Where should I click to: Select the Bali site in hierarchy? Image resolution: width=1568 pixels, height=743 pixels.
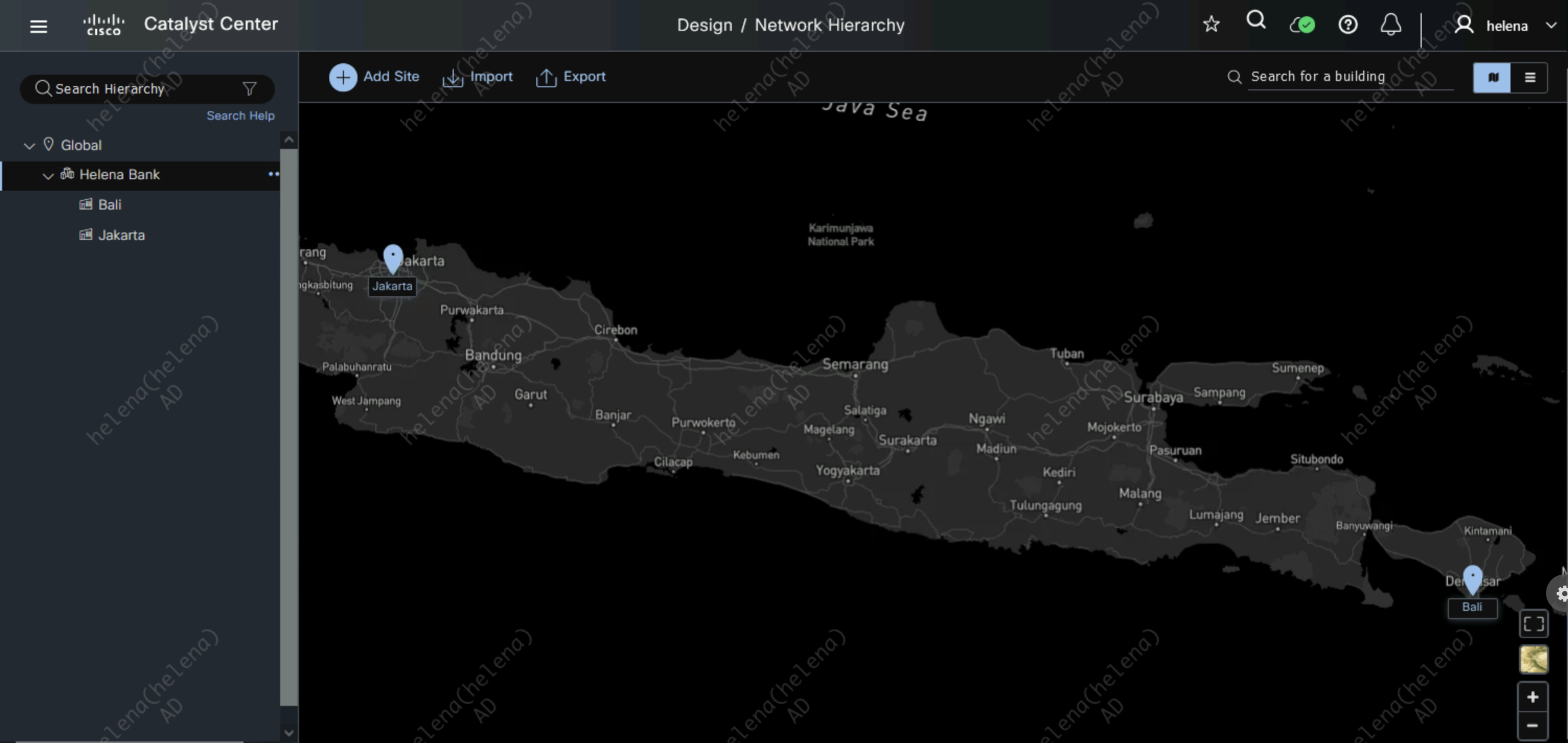pos(110,204)
